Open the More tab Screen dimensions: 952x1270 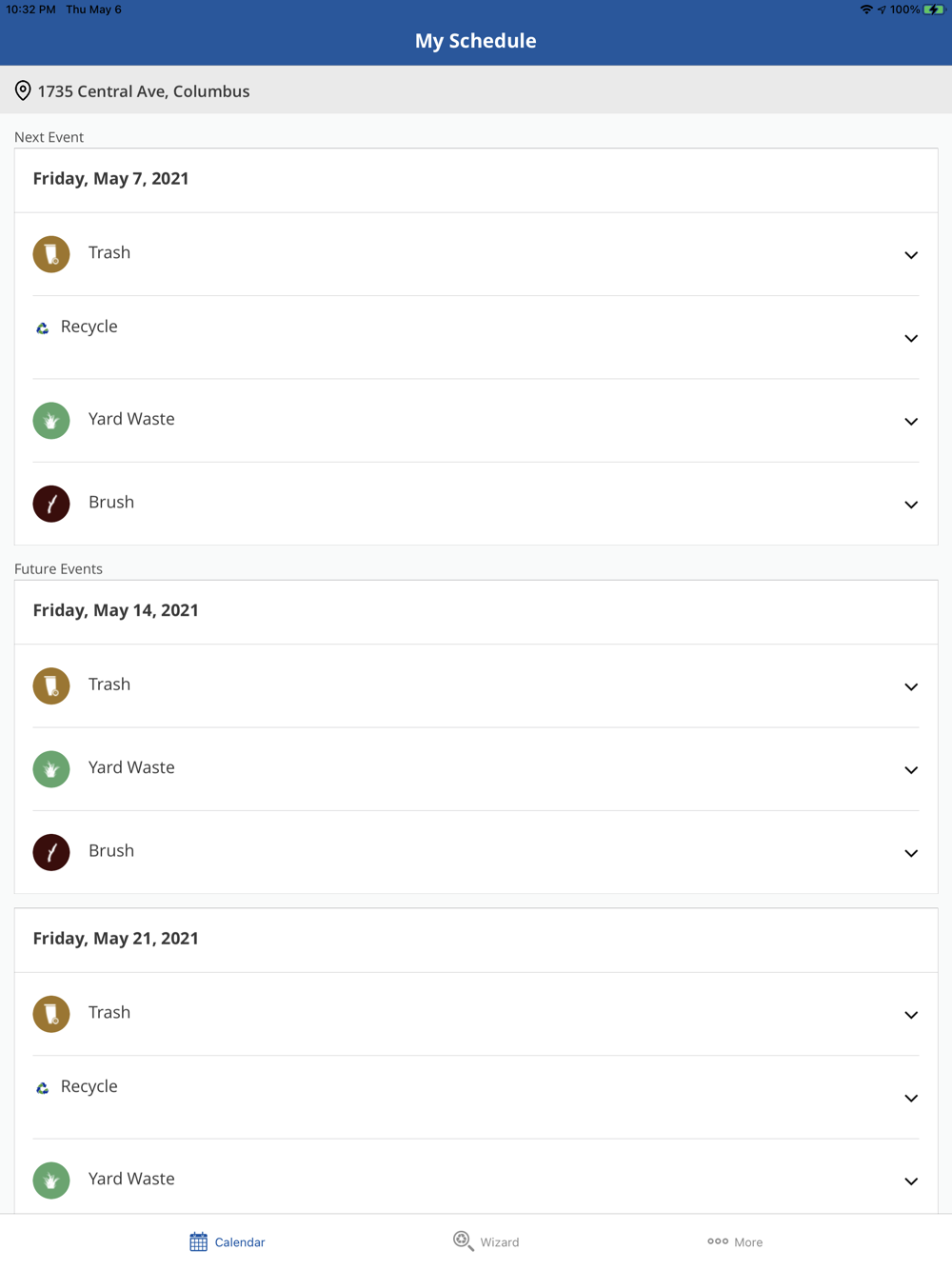[x=735, y=1241]
